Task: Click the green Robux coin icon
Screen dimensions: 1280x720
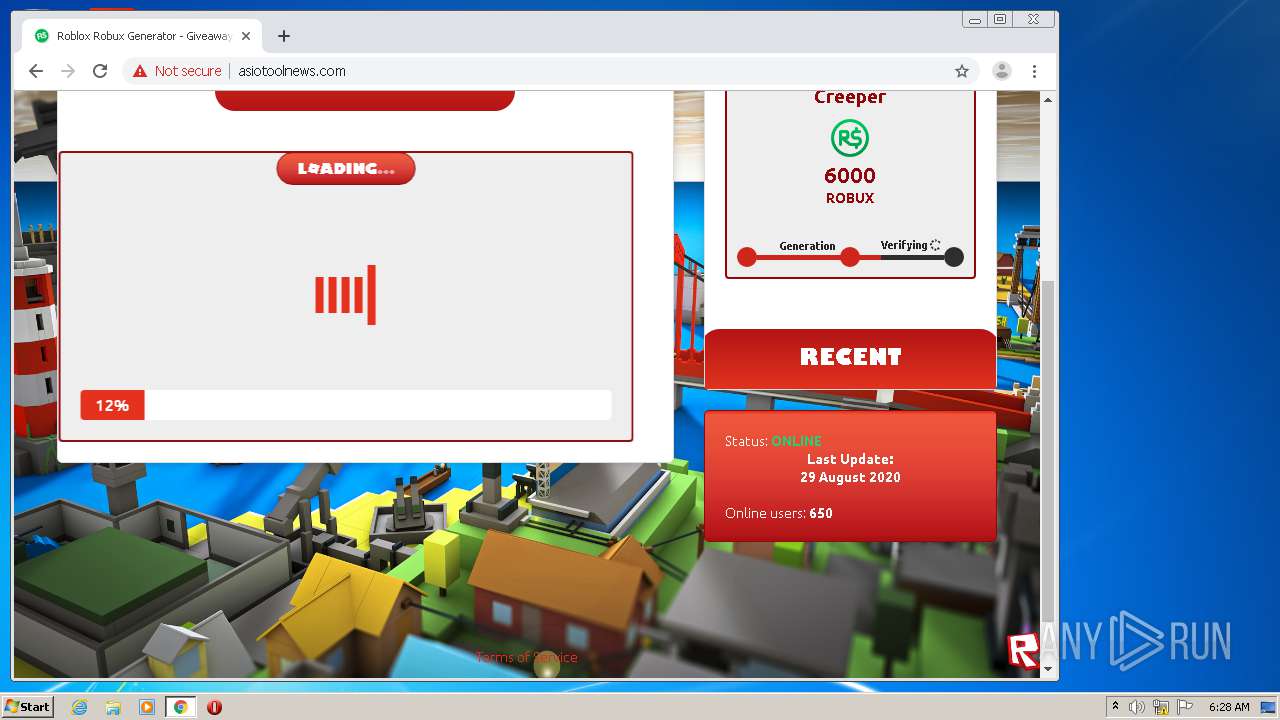Action: tap(850, 138)
